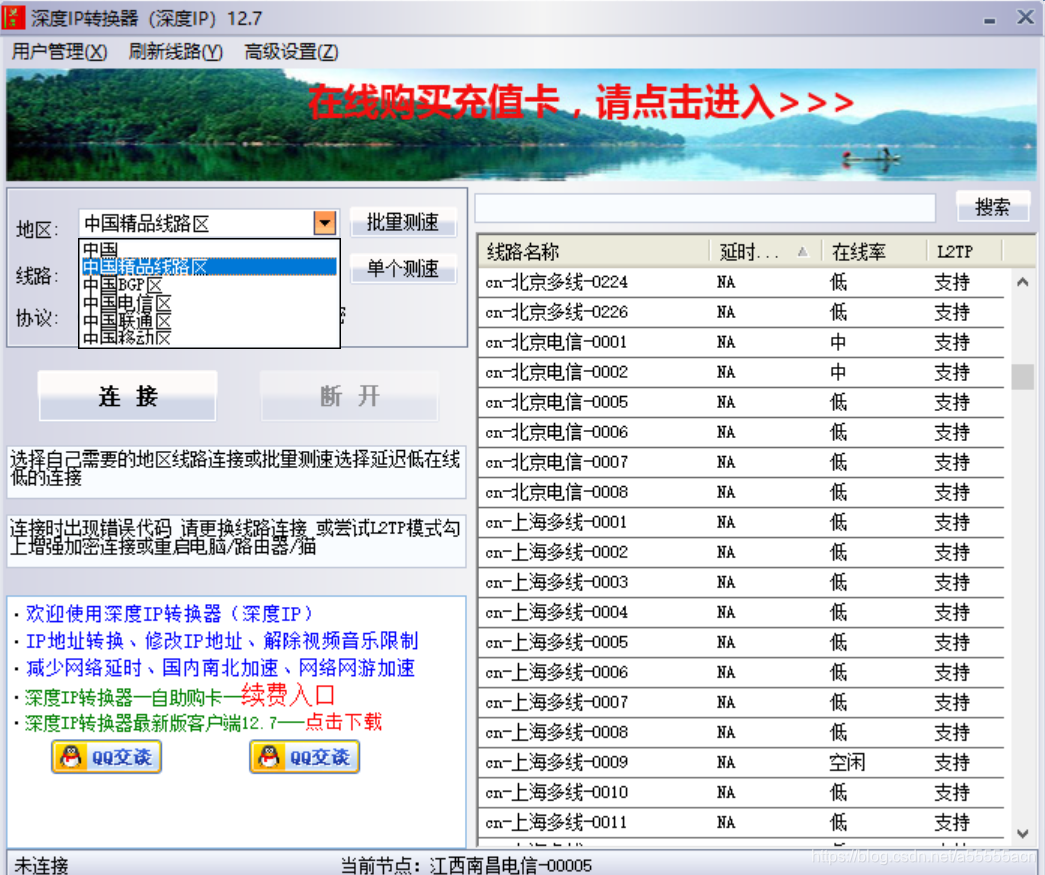Click the 连接 connect button

coord(128,396)
